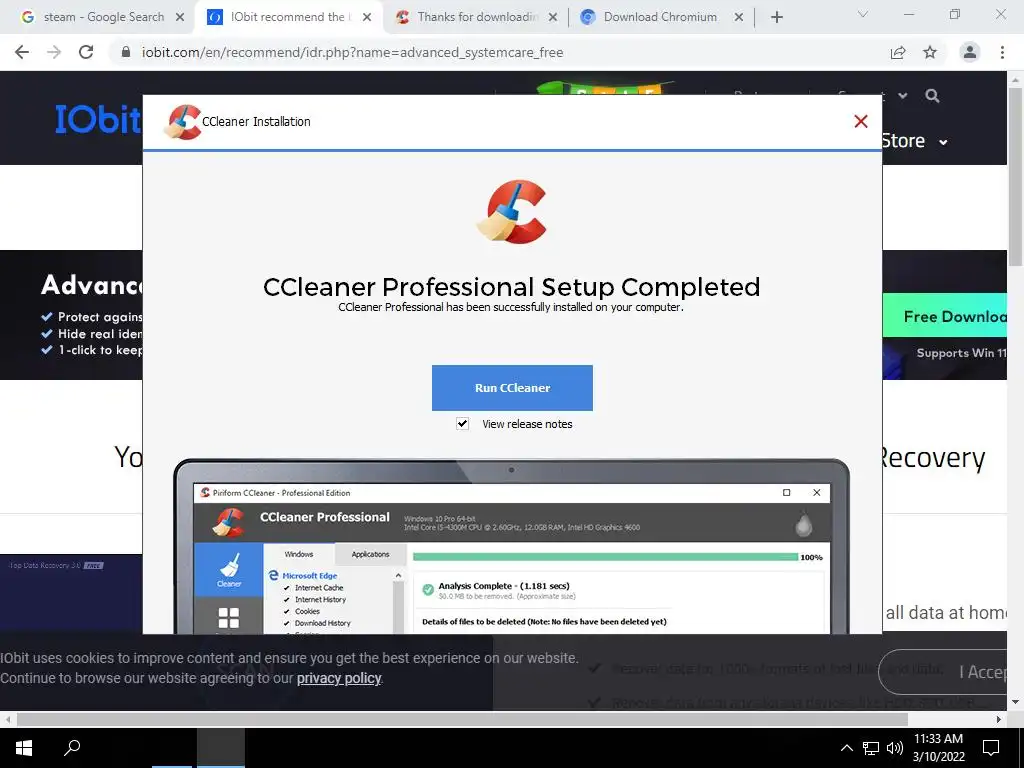This screenshot has height=768, width=1024.
Task: Close the steam - Google Search tab
Action: click(180, 17)
